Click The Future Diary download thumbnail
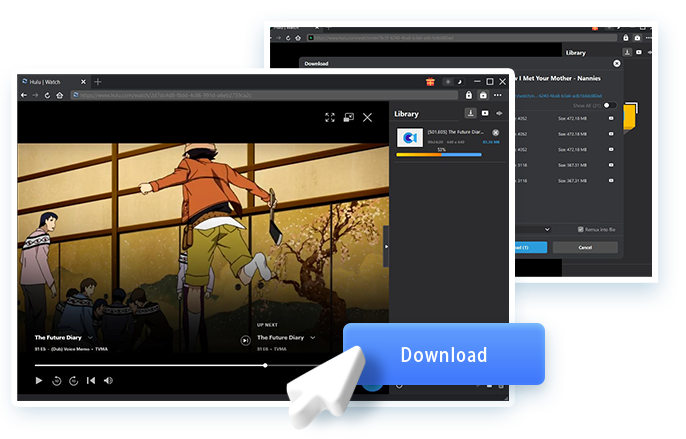This screenshot has width=686, height=439. (x=410, y=138)
